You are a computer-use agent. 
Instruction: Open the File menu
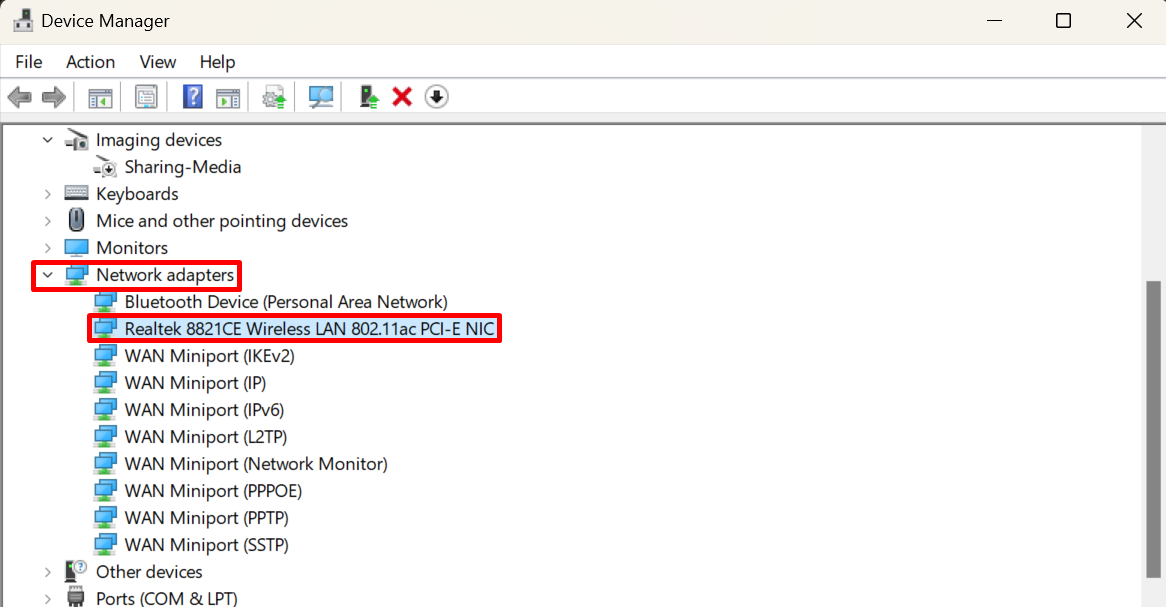click(x=28, y=61)
